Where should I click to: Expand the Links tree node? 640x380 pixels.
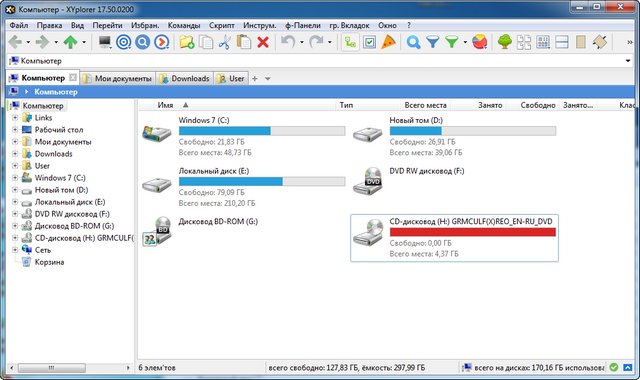(x=15, y=118)
